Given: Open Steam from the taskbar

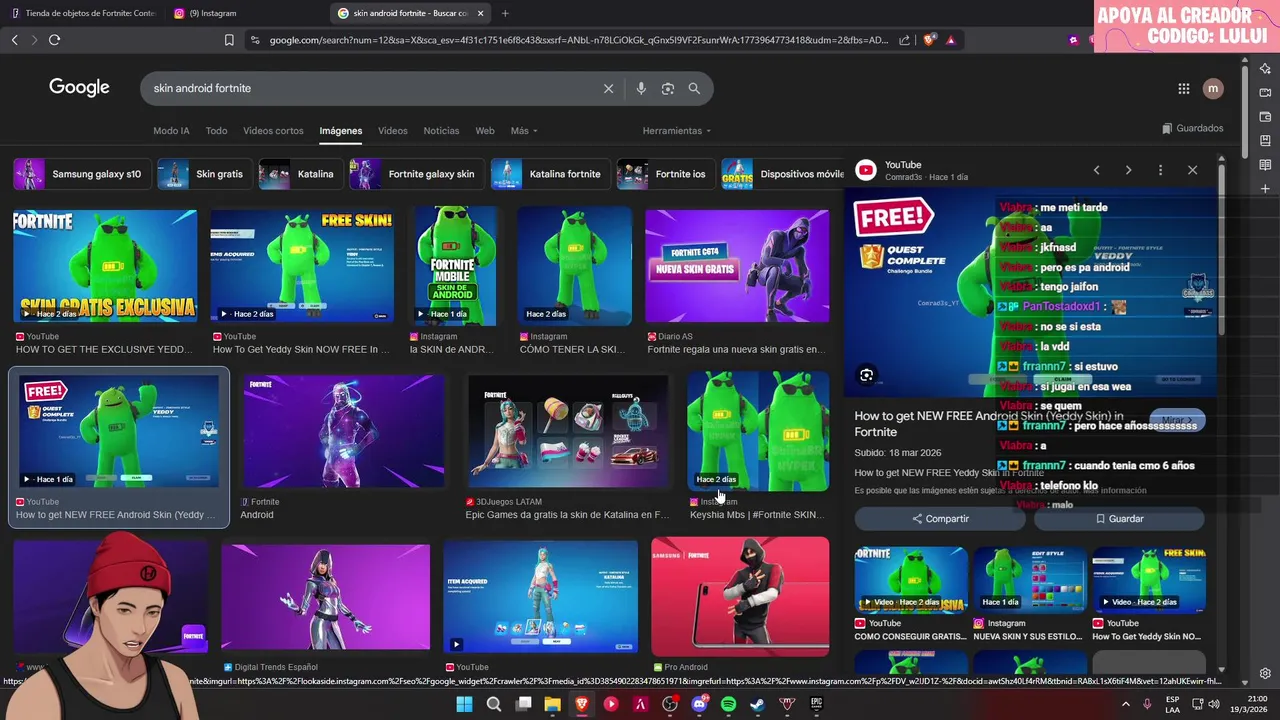Looking at the screenshot, I should 758,704.
